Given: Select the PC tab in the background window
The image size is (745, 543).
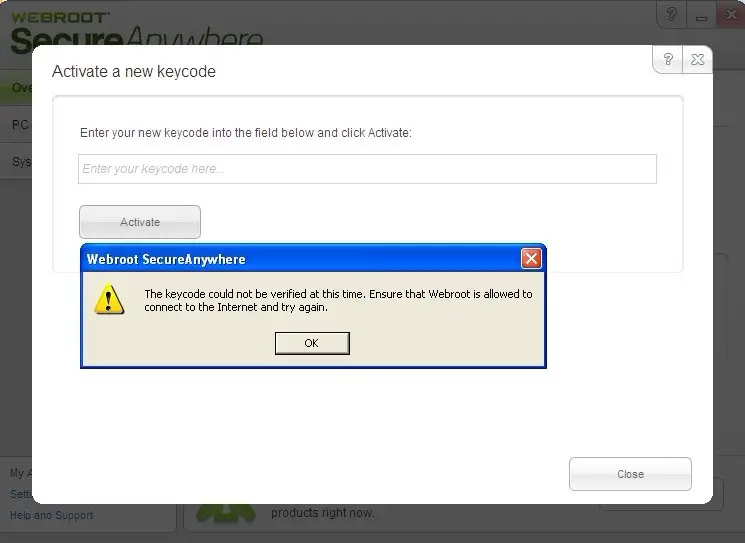Looking at the screenshot, I should (x=16, y=124).
